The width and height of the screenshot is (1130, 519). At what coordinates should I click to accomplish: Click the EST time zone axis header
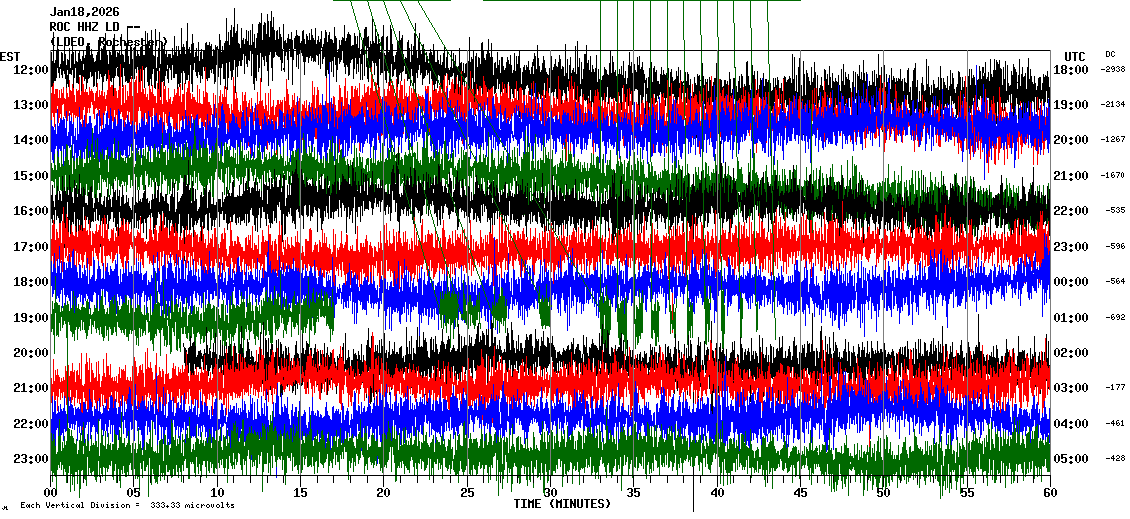10,56
